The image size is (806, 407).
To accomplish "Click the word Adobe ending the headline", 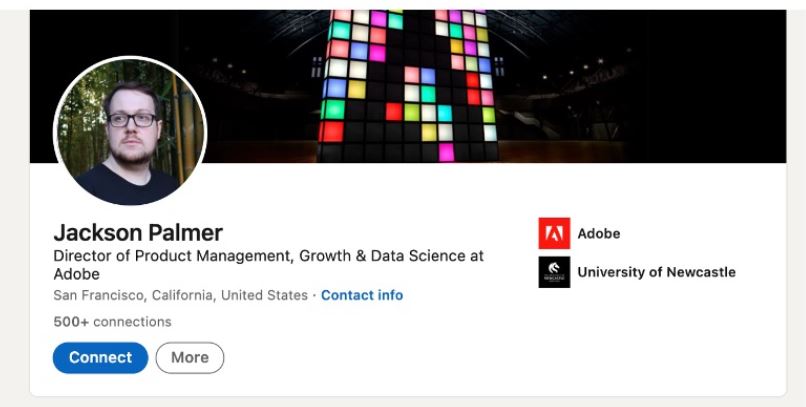I will point(76,274).
